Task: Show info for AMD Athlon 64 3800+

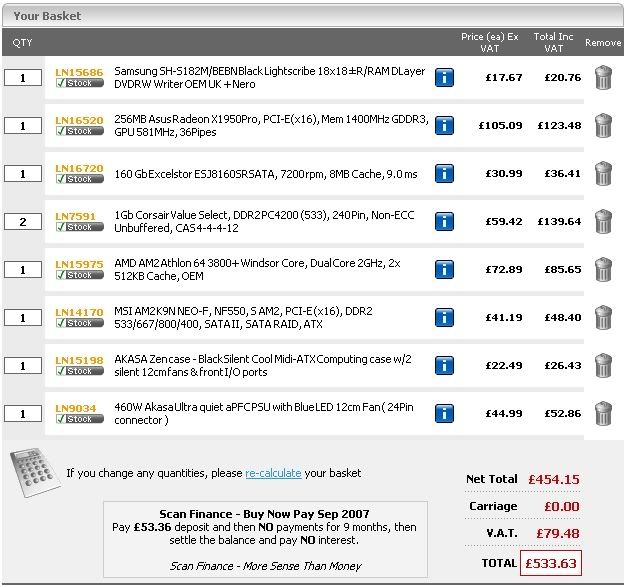Action: pos(445,269)
